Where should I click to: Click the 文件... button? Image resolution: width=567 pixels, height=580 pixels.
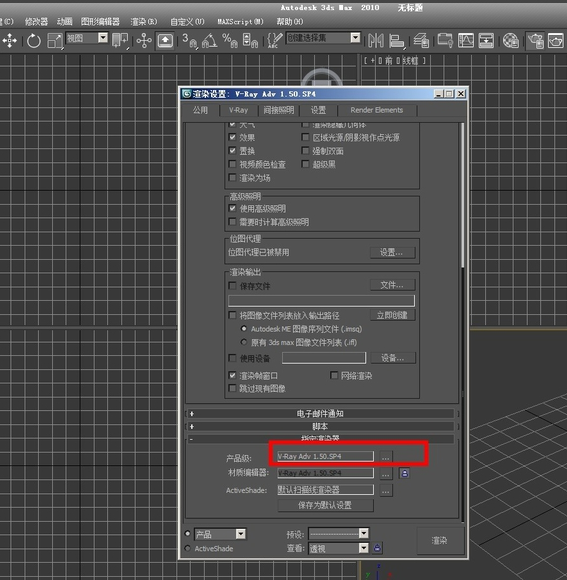[x=392, y=285]
